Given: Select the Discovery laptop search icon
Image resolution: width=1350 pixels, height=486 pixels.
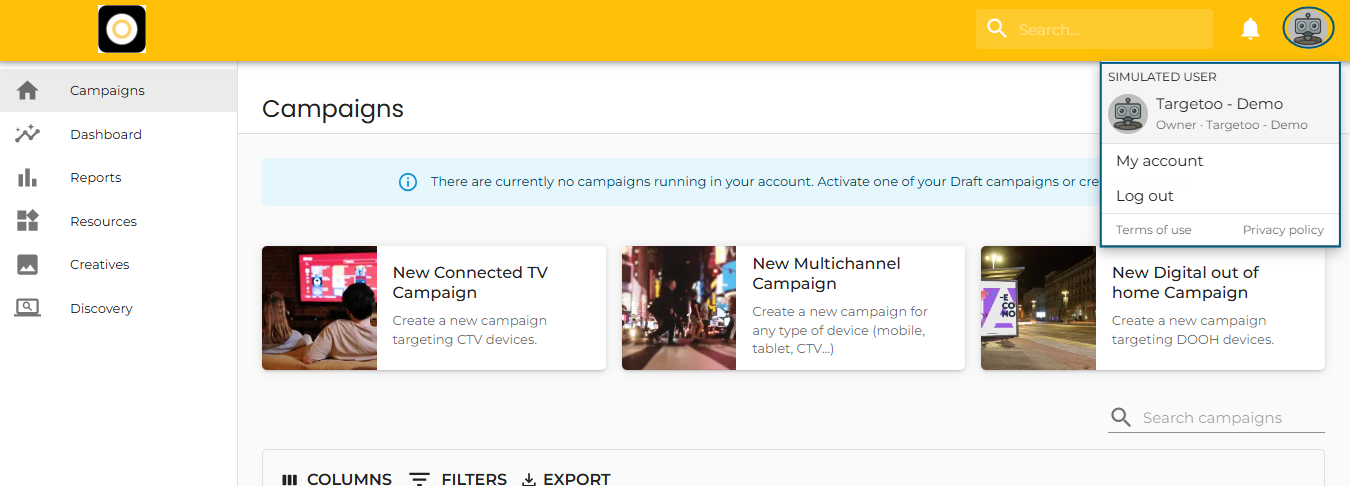Looking at the screenshot, I should click(x=28, y=308).
